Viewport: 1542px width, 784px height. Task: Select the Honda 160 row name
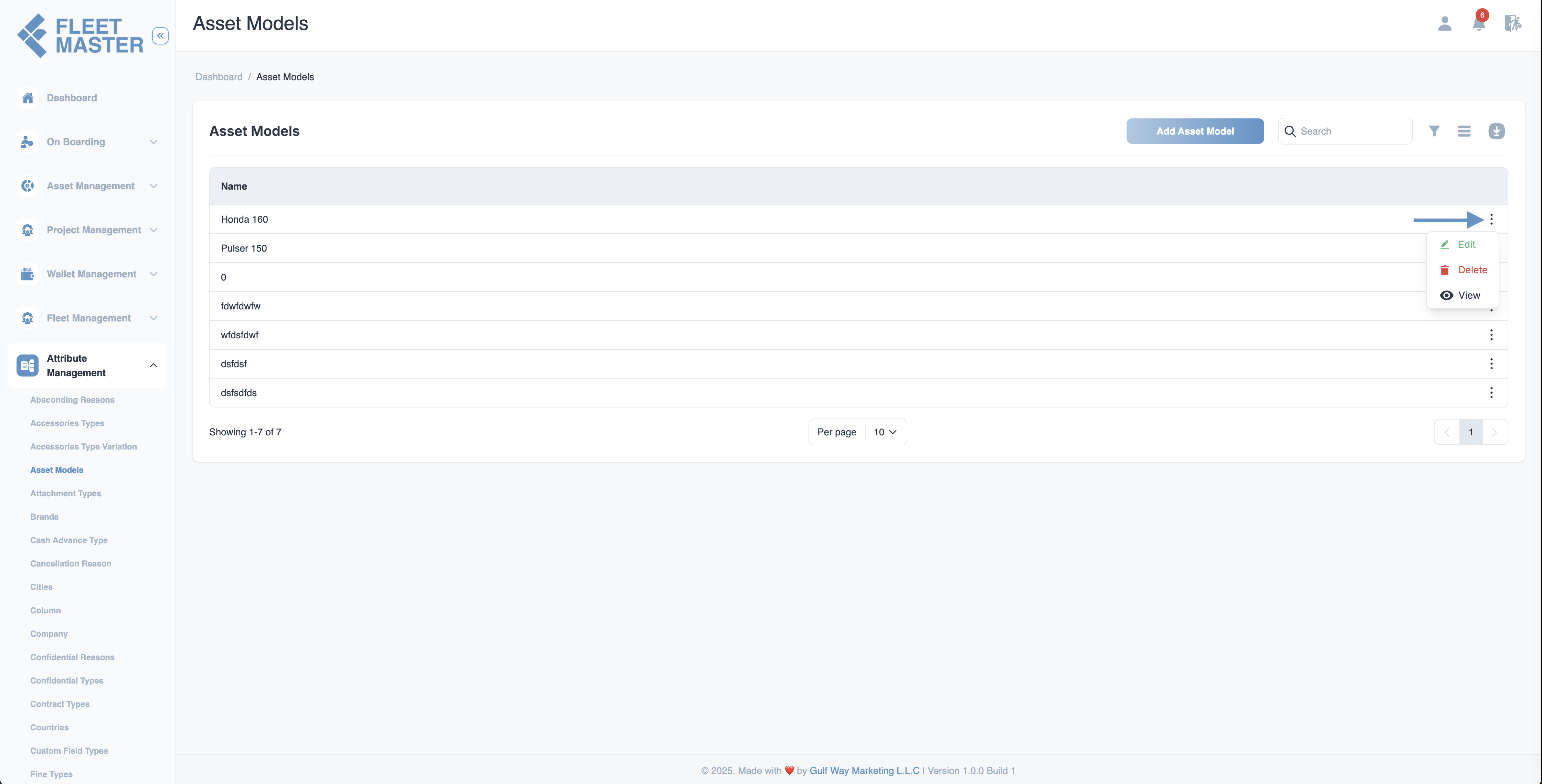click(244, 219)
